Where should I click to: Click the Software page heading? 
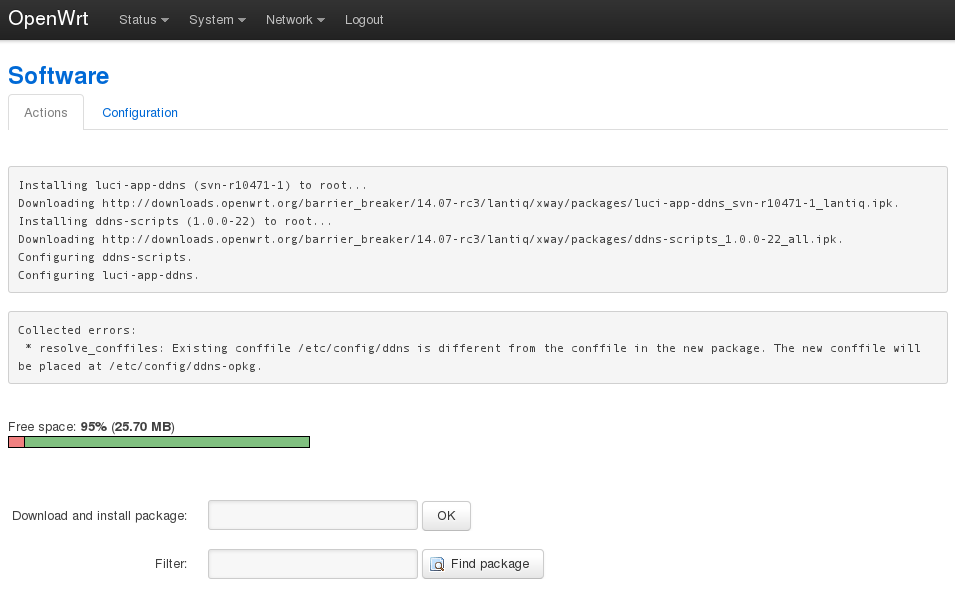(58, 76)
